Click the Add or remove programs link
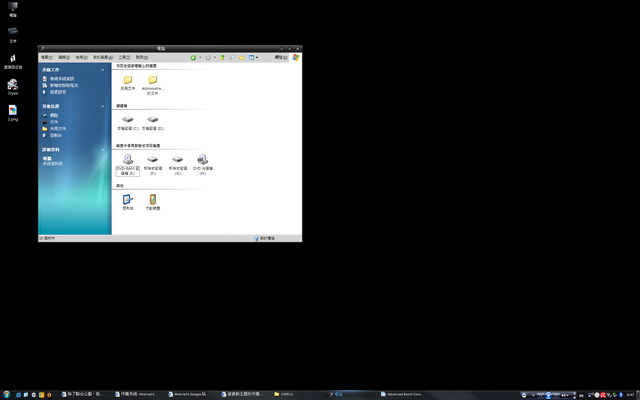The image size is (640, 400). (60, 85)
